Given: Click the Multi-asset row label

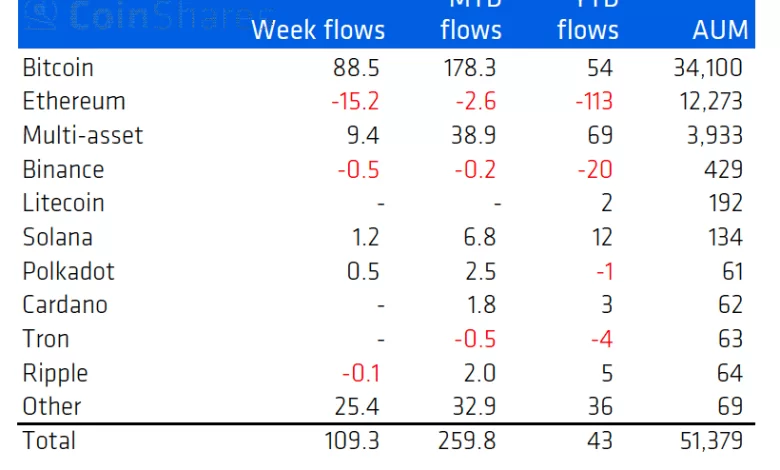Looking at the screenshot, I should (83, 135).
